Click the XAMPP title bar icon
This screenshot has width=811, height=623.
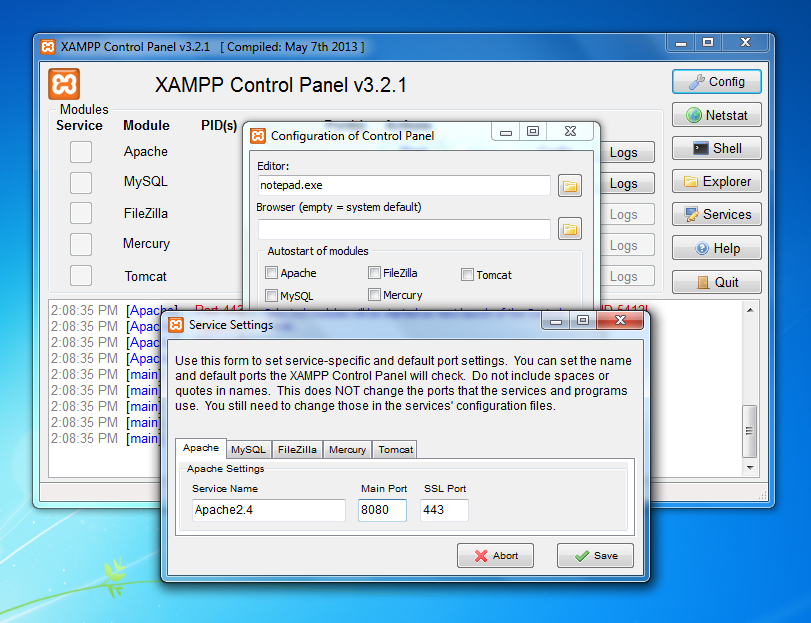click(48, 47)
